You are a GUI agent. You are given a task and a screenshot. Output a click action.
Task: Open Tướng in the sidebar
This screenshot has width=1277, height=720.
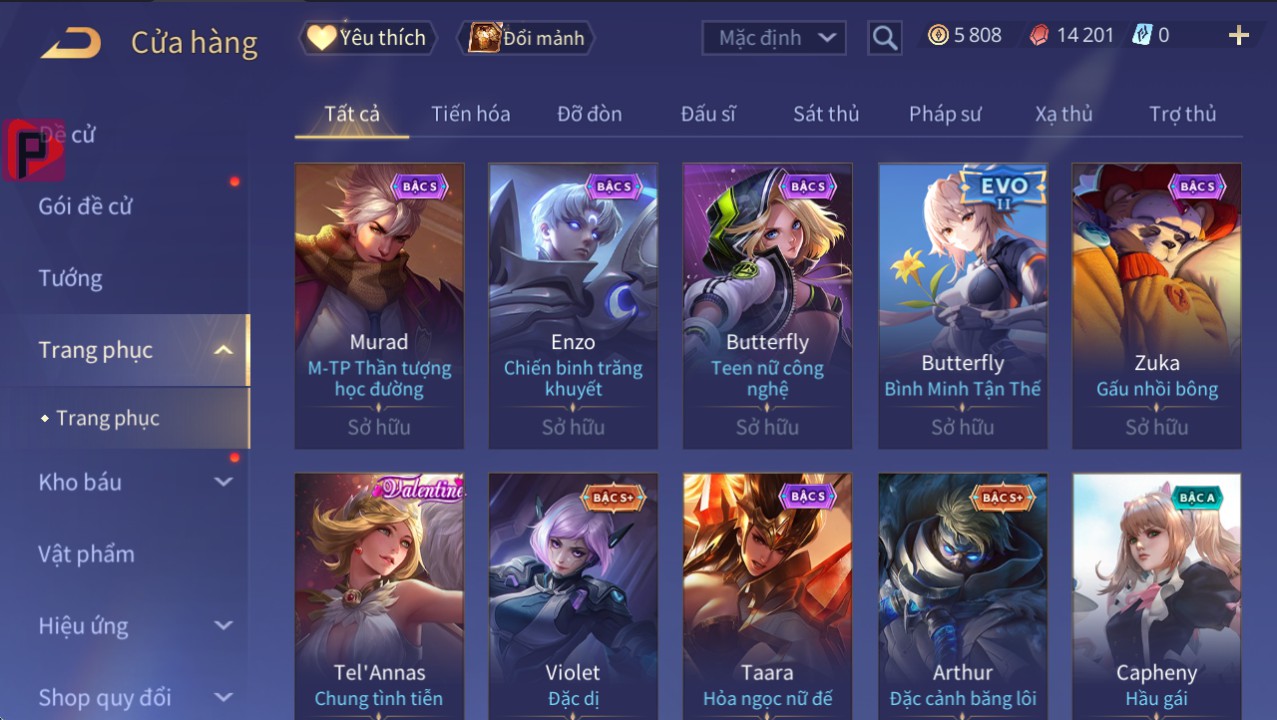point(70,278)
